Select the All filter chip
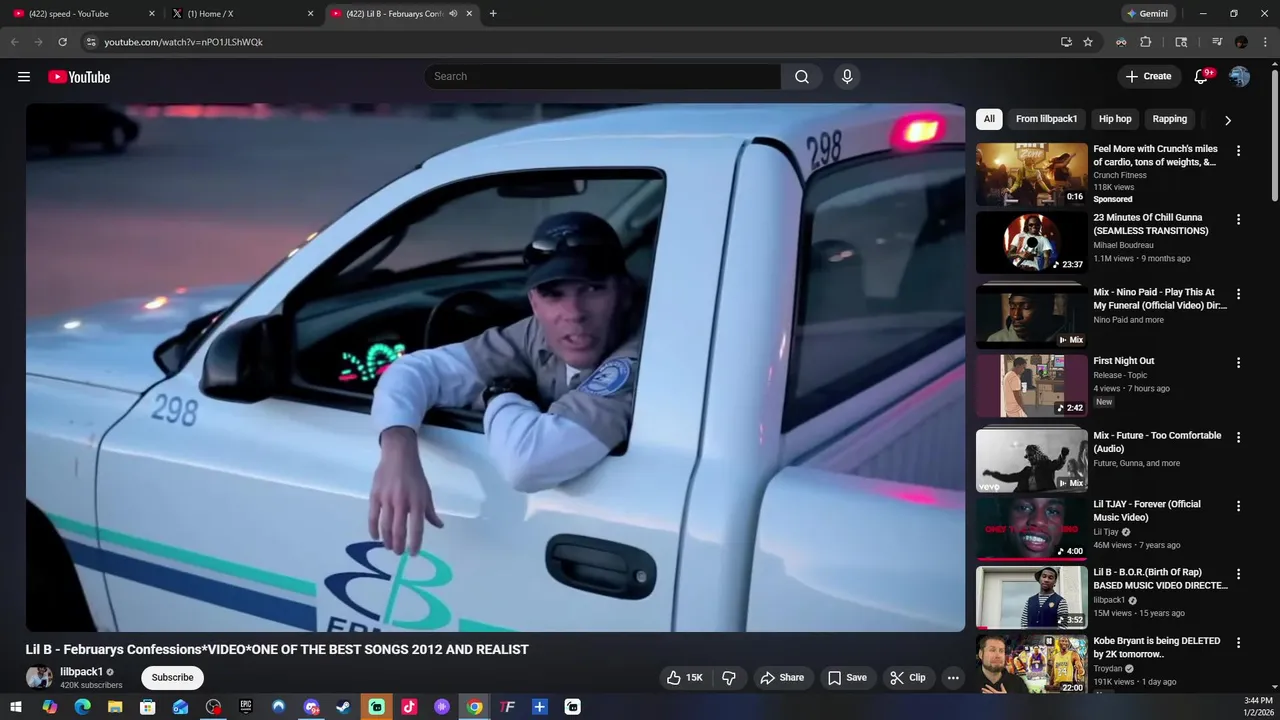Screen dimensions: 1280x720 (x=989, y=119)
